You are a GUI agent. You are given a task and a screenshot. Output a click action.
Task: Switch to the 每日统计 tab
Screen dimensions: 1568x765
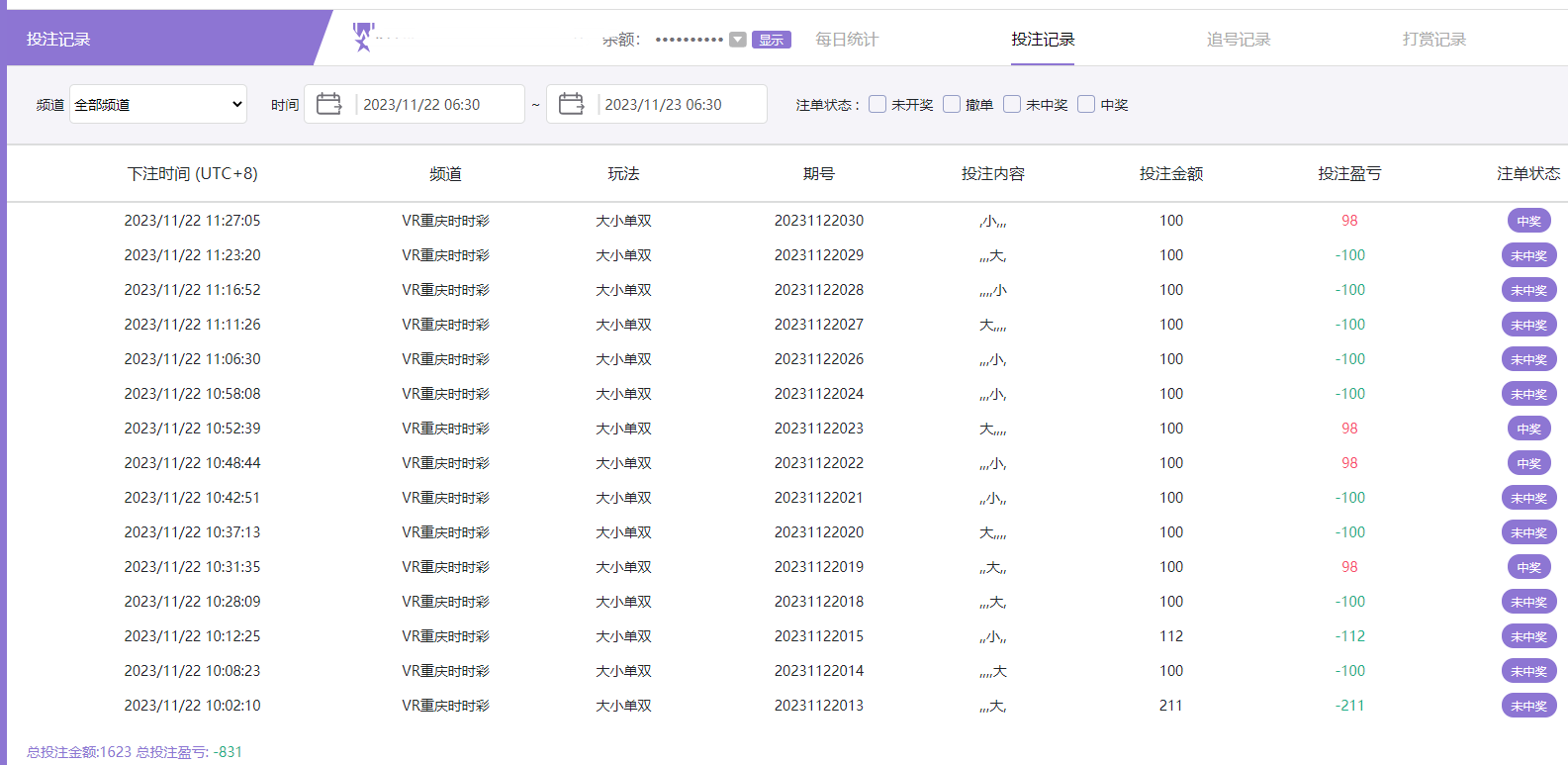point(847,40)
